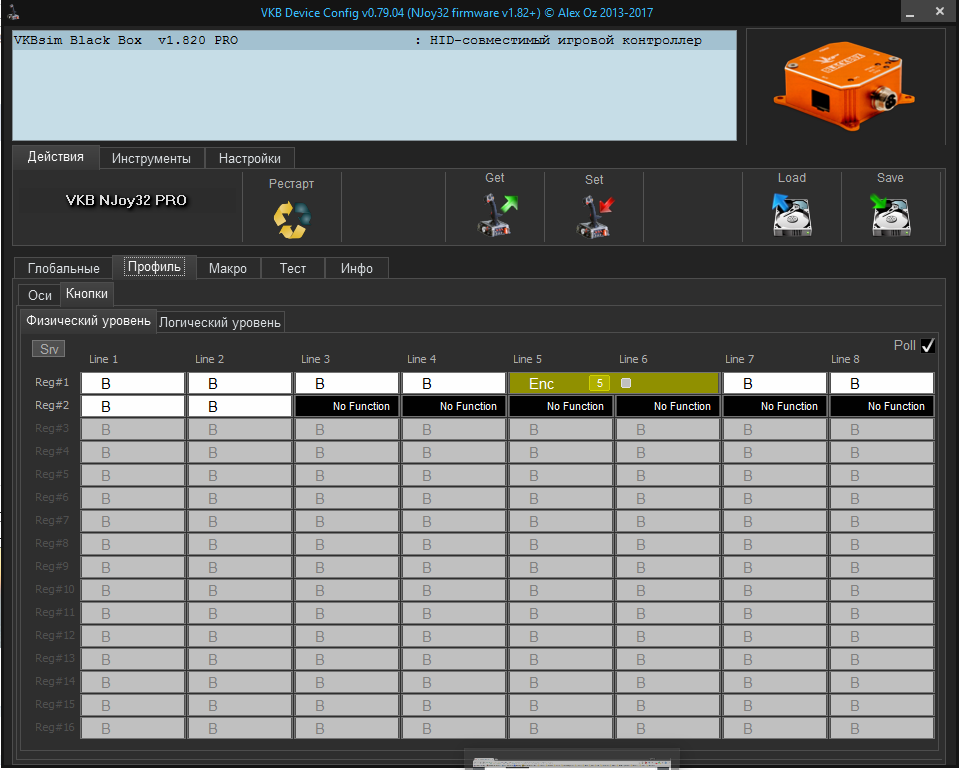The height and width of the screenshot is (770, 959).
Task: Click the Line 8 column header
Action: [845, 360]
